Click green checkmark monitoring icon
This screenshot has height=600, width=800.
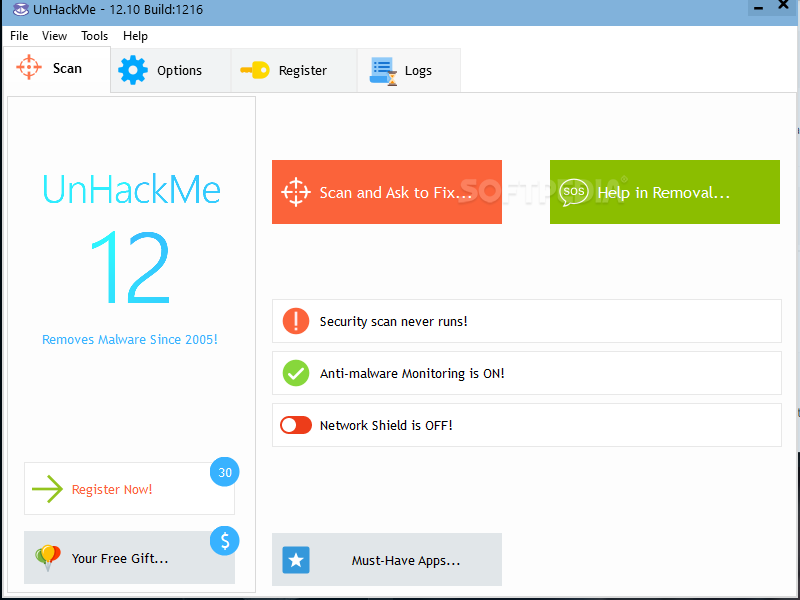click(x=296, y=373)
